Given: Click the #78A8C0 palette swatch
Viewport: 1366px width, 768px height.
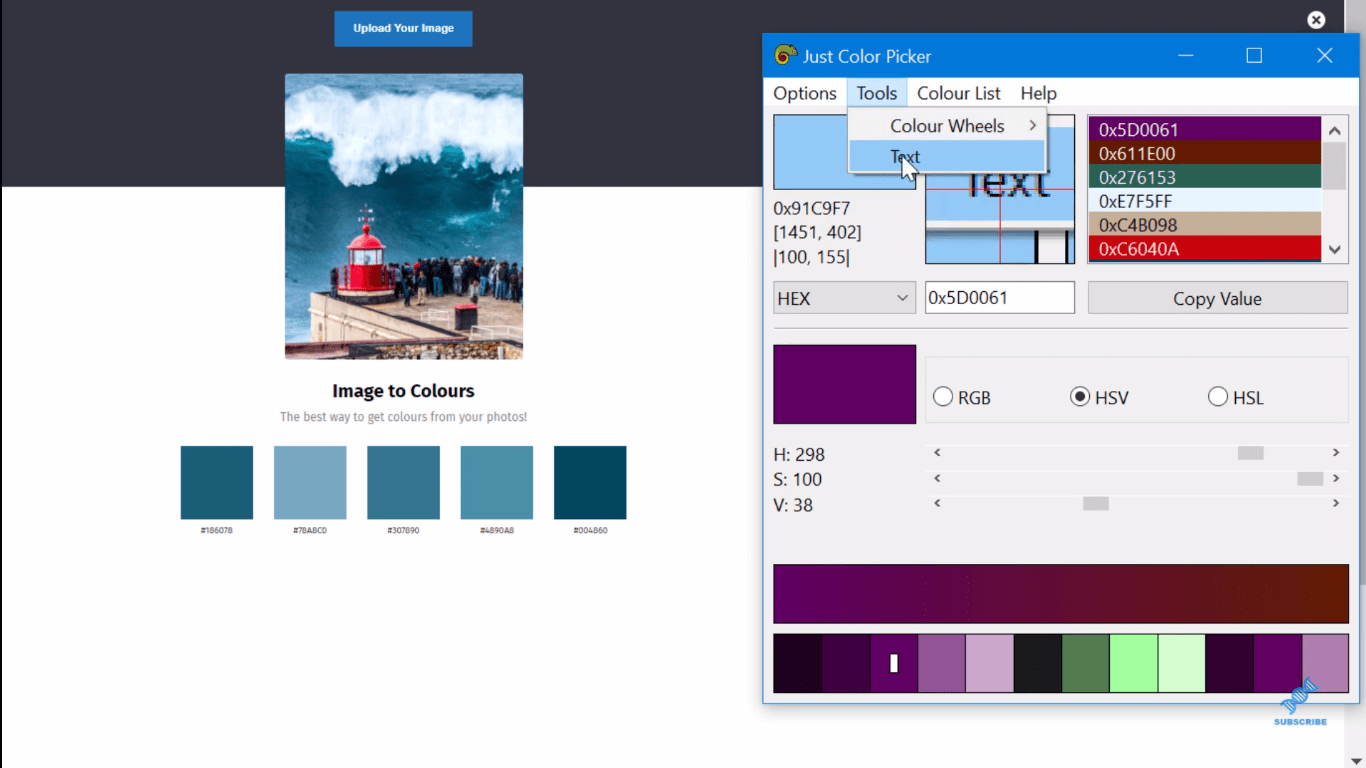Looking at the screenshot, I should coord(310,482).
